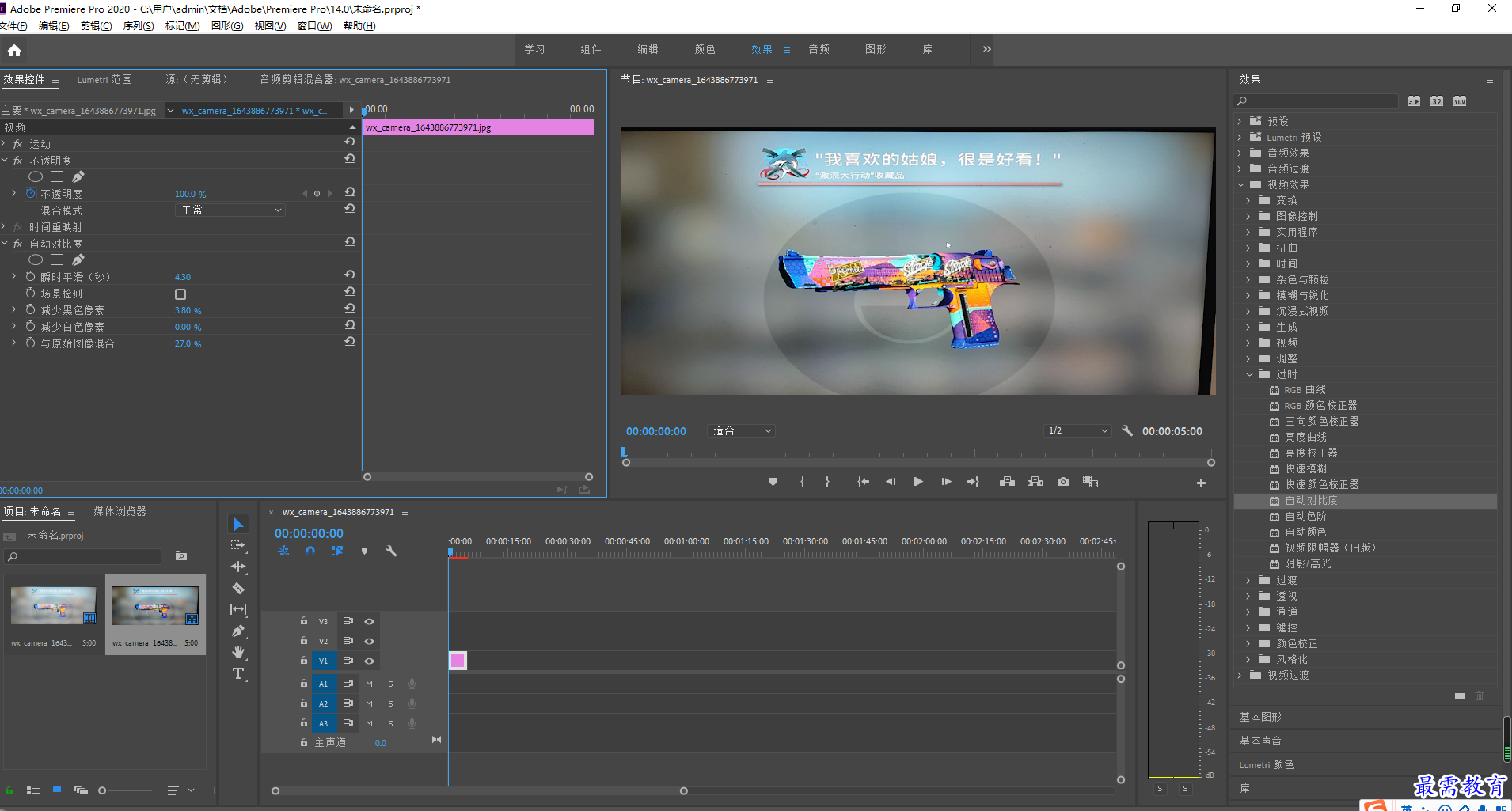Switch to Lumetri Scopes tab
This screenshot has height=811, width=1512.
104,79
